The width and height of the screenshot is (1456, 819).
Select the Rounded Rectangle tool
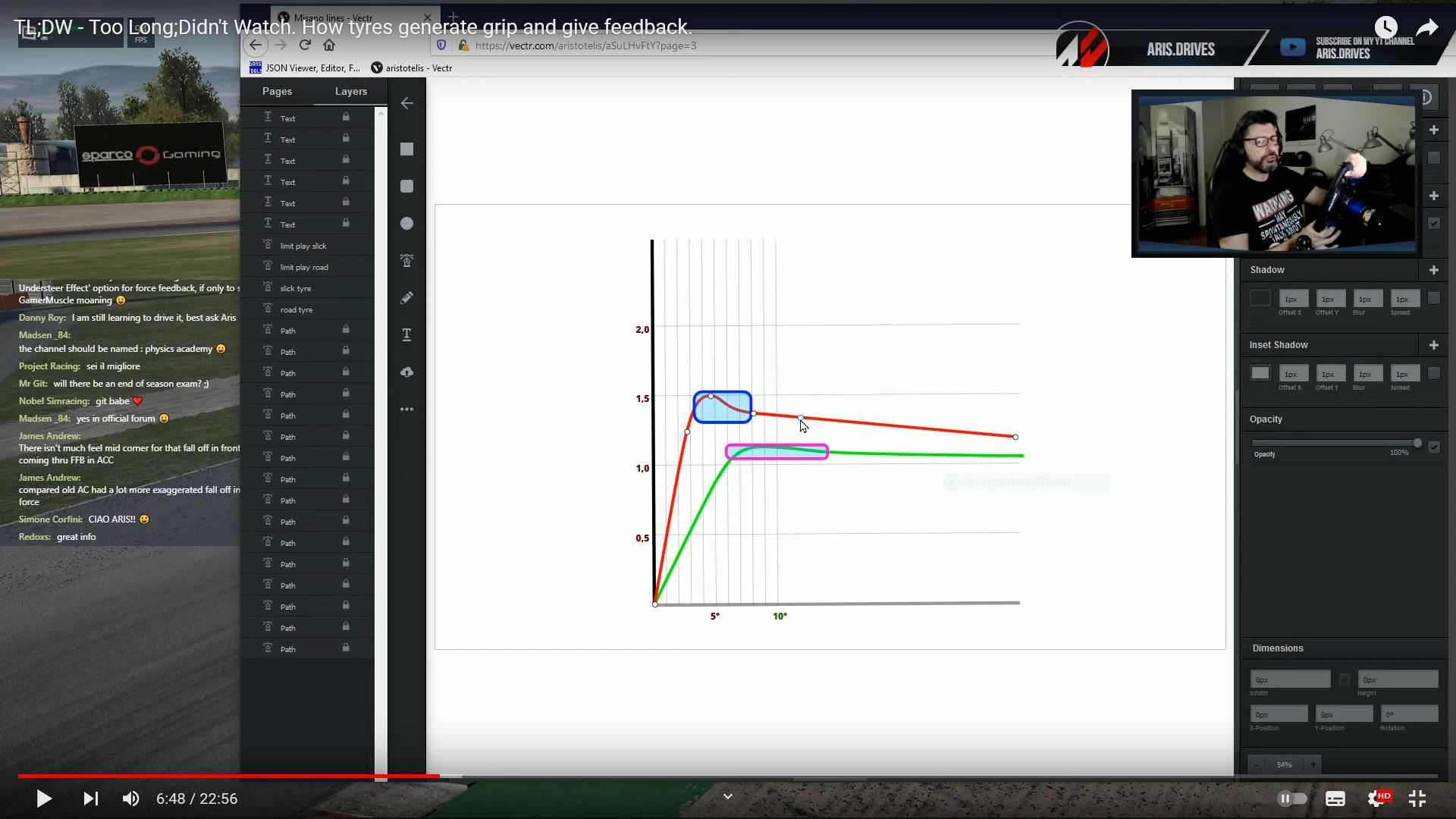click(x=407, y=187)
